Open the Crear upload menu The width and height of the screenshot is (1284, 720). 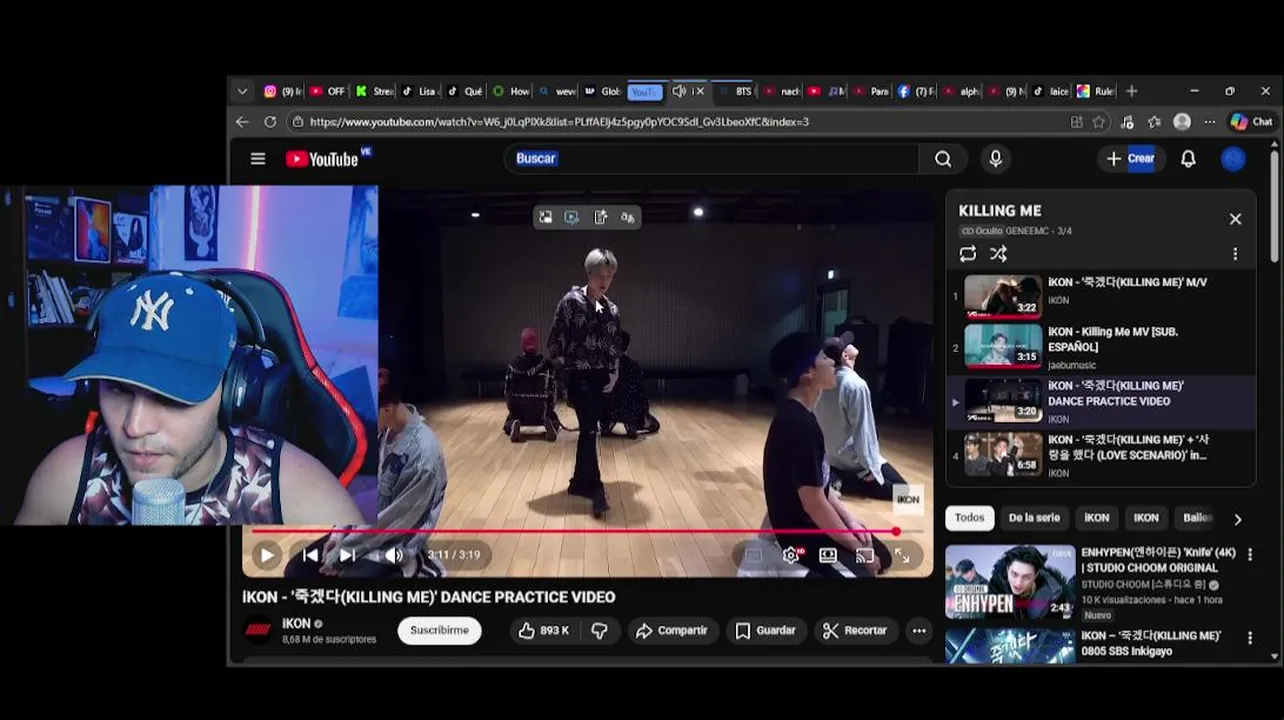pos(1131,158)
